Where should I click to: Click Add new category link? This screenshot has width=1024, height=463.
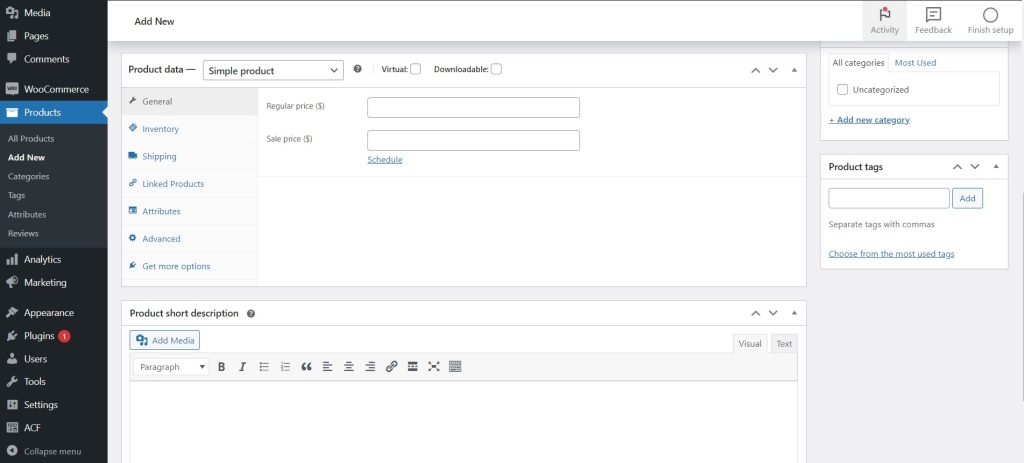coord(869,120)
